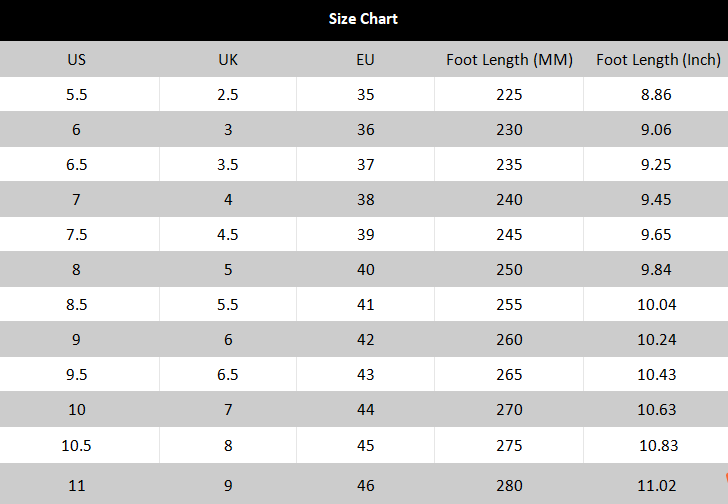
Task: Select the EU size 41 cell
Action: (x=365, y=305)
